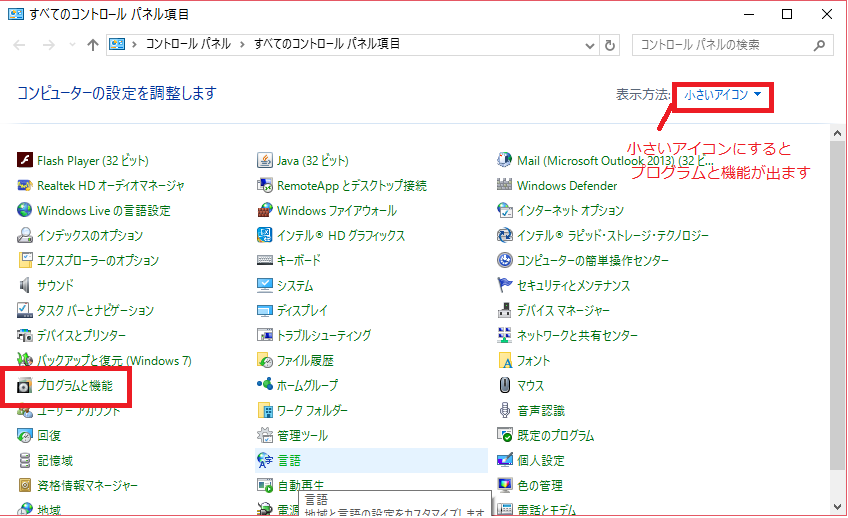This screenshot has height=518, width=848.
Task: Click the 記憶域 icon
Action: pos(25,460)
